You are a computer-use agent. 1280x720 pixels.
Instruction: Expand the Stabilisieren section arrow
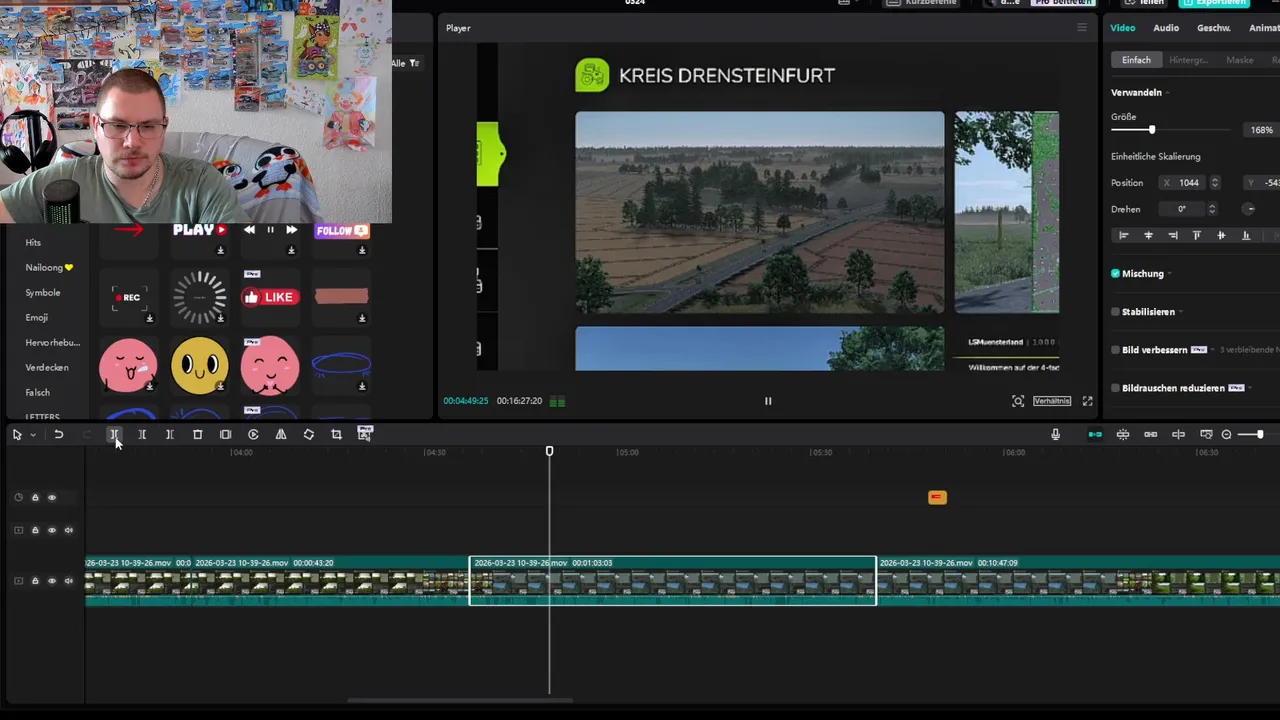[1181, 312]
